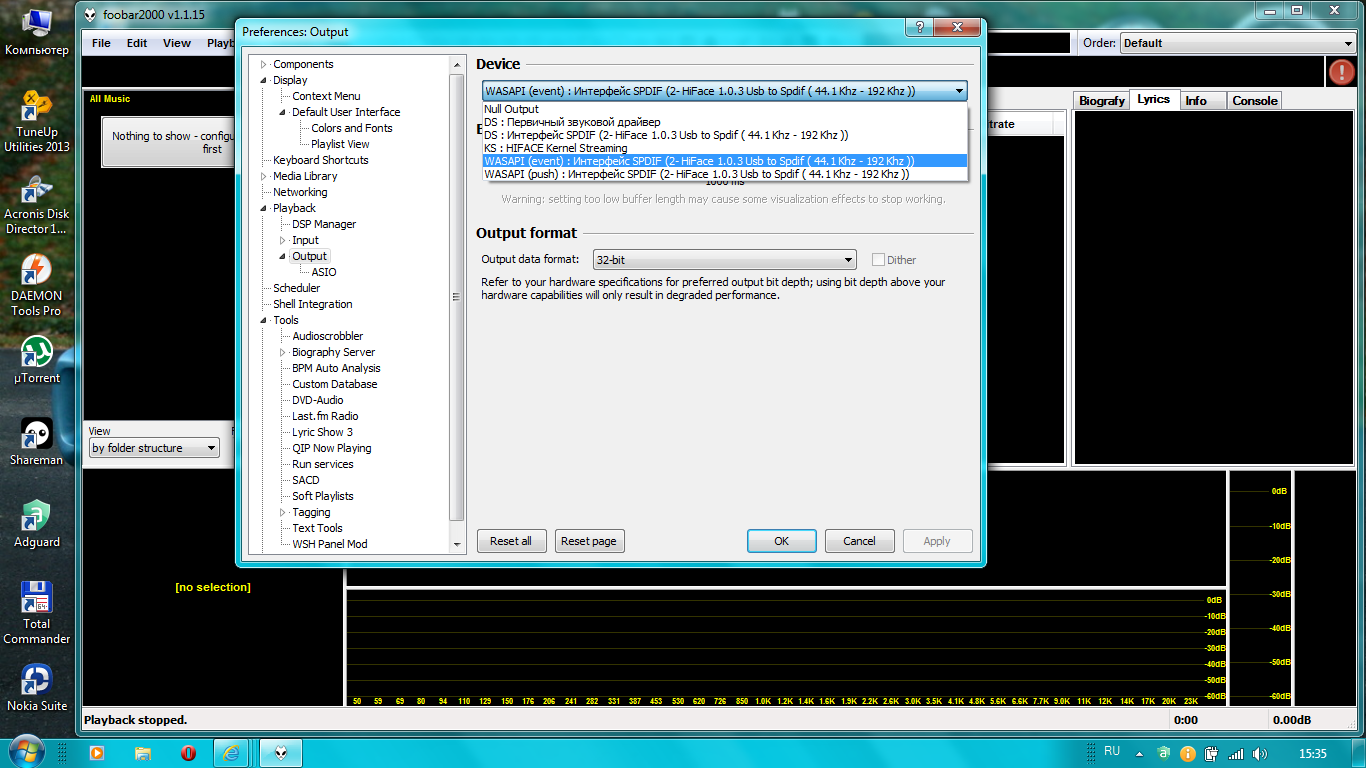Screen dimensions: 1366x768
Task: Click the Windows Start orb
Action: click(x=26, y=752)
